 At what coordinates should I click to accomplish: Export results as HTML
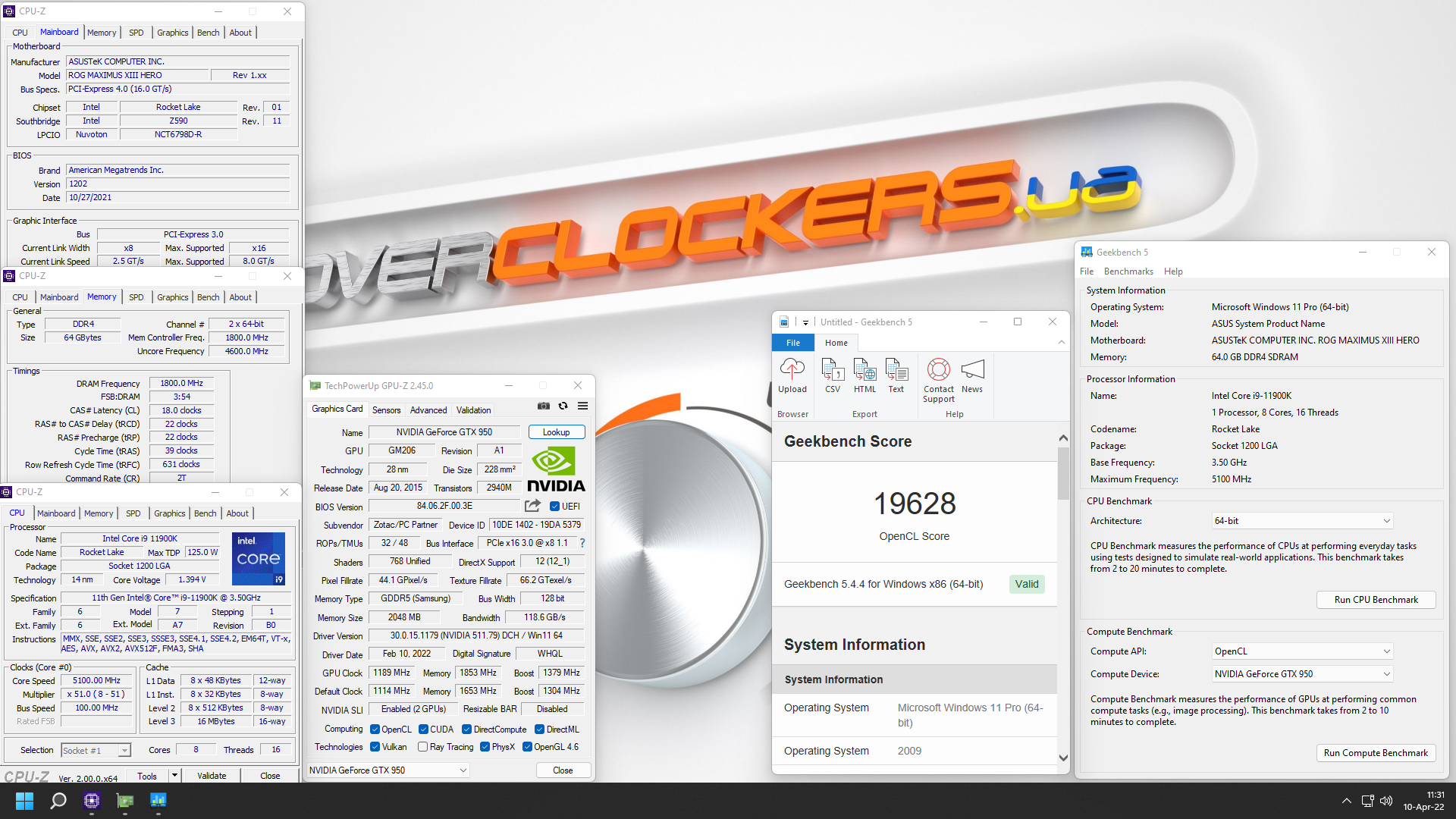(x=864, y=375)
